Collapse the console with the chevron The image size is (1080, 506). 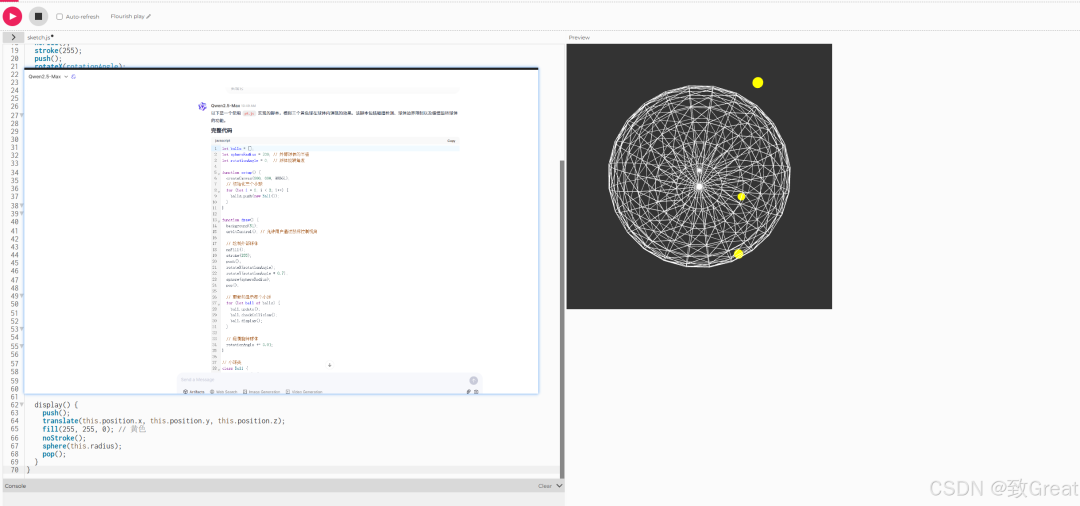(559, 485)
